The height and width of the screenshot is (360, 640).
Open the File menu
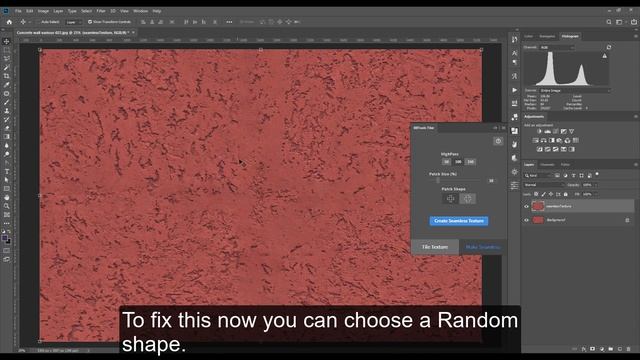point(18,11)
